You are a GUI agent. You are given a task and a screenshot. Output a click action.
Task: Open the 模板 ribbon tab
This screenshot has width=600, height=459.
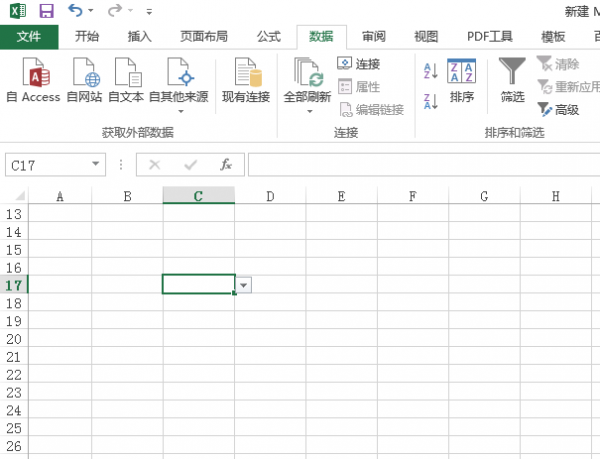pyautogui.click(x=553, y=37)
